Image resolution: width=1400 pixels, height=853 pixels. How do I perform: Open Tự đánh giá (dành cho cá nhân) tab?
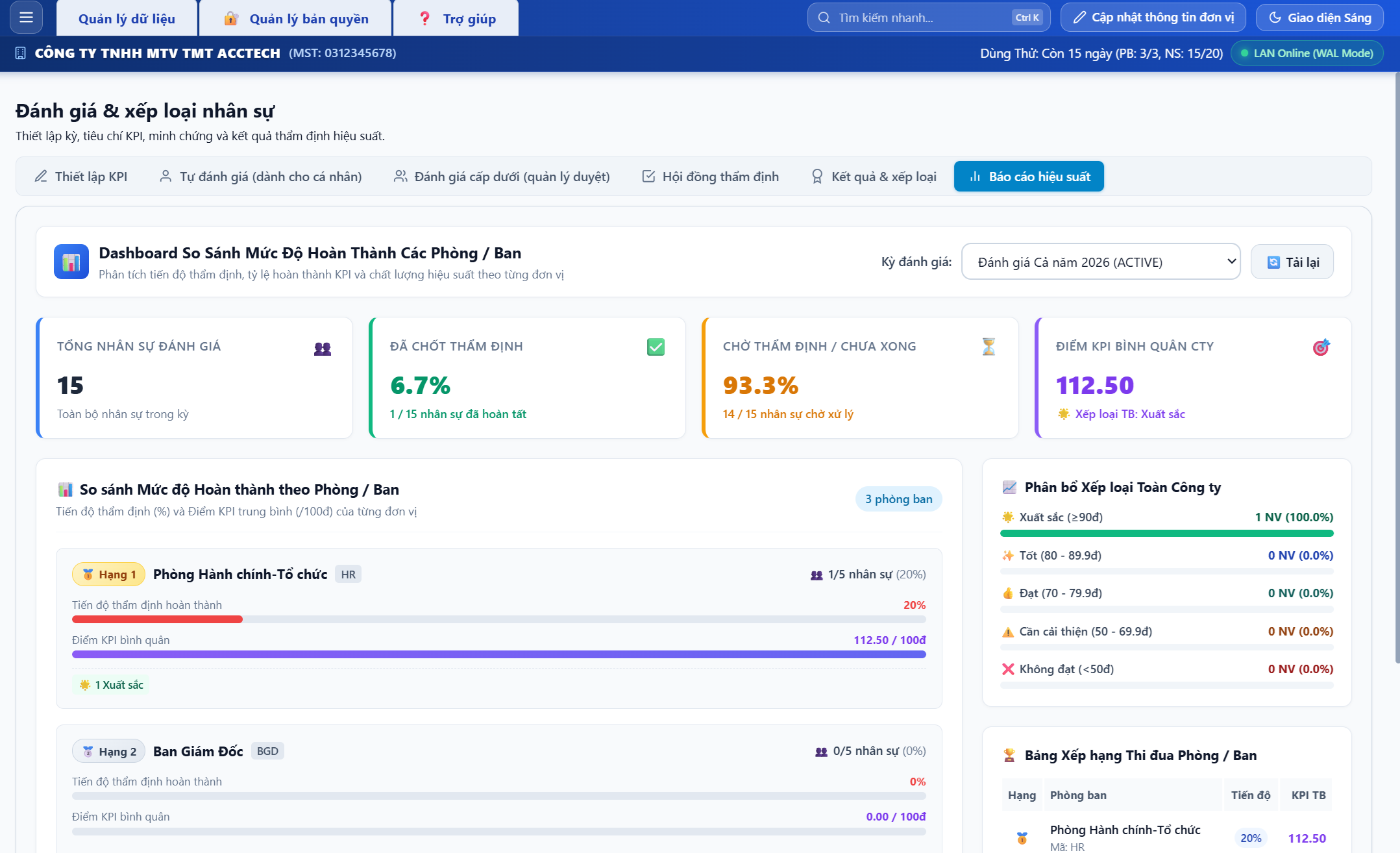pos(260,177)
